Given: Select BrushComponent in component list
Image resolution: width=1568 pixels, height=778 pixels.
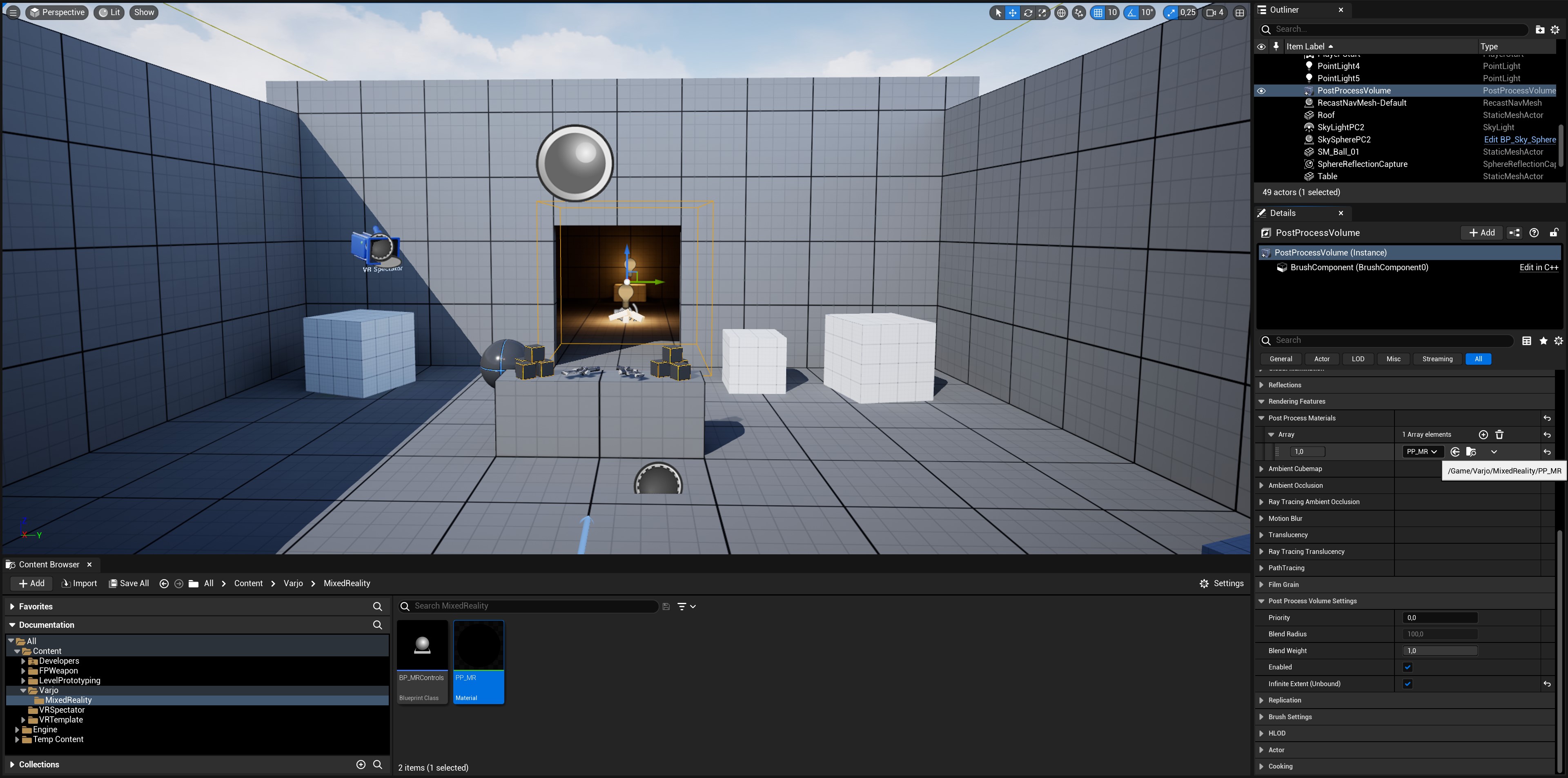Looking at the screenshot, I should [1359, 267].
